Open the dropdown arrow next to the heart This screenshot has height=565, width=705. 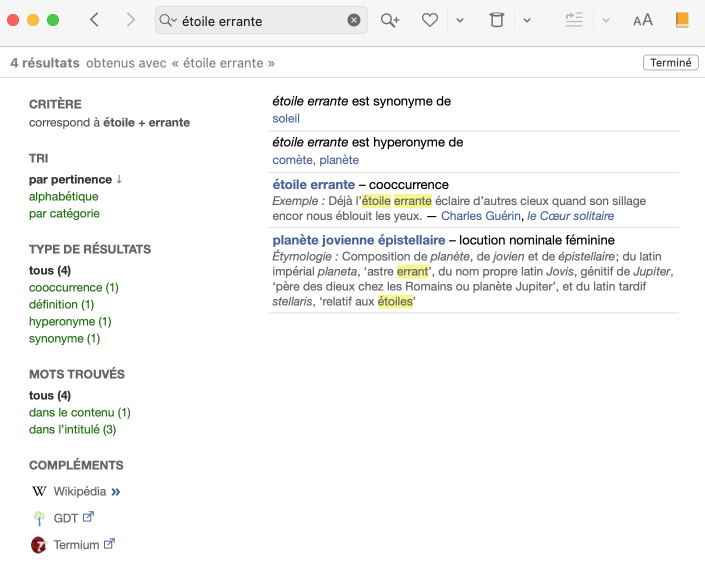point(459,20)
